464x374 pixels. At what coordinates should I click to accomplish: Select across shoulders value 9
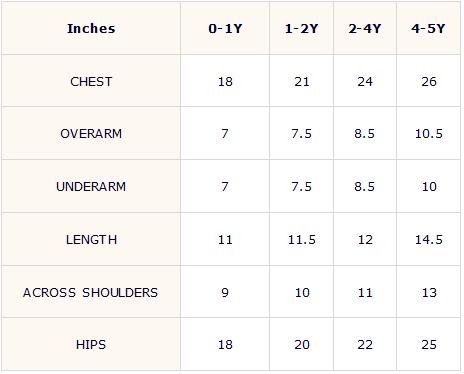click(225, 293)
